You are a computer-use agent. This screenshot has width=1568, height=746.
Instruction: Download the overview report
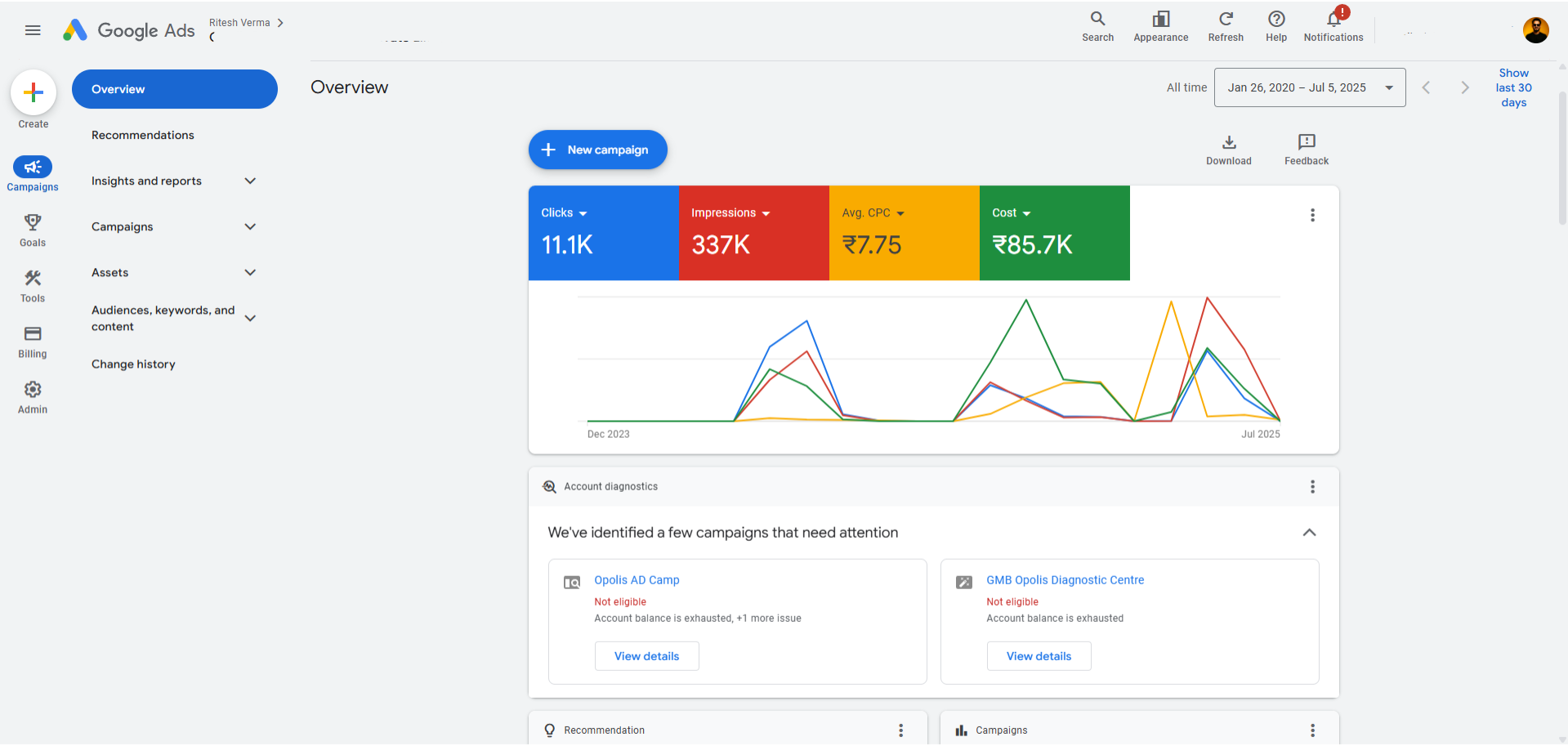point(1228,142)
